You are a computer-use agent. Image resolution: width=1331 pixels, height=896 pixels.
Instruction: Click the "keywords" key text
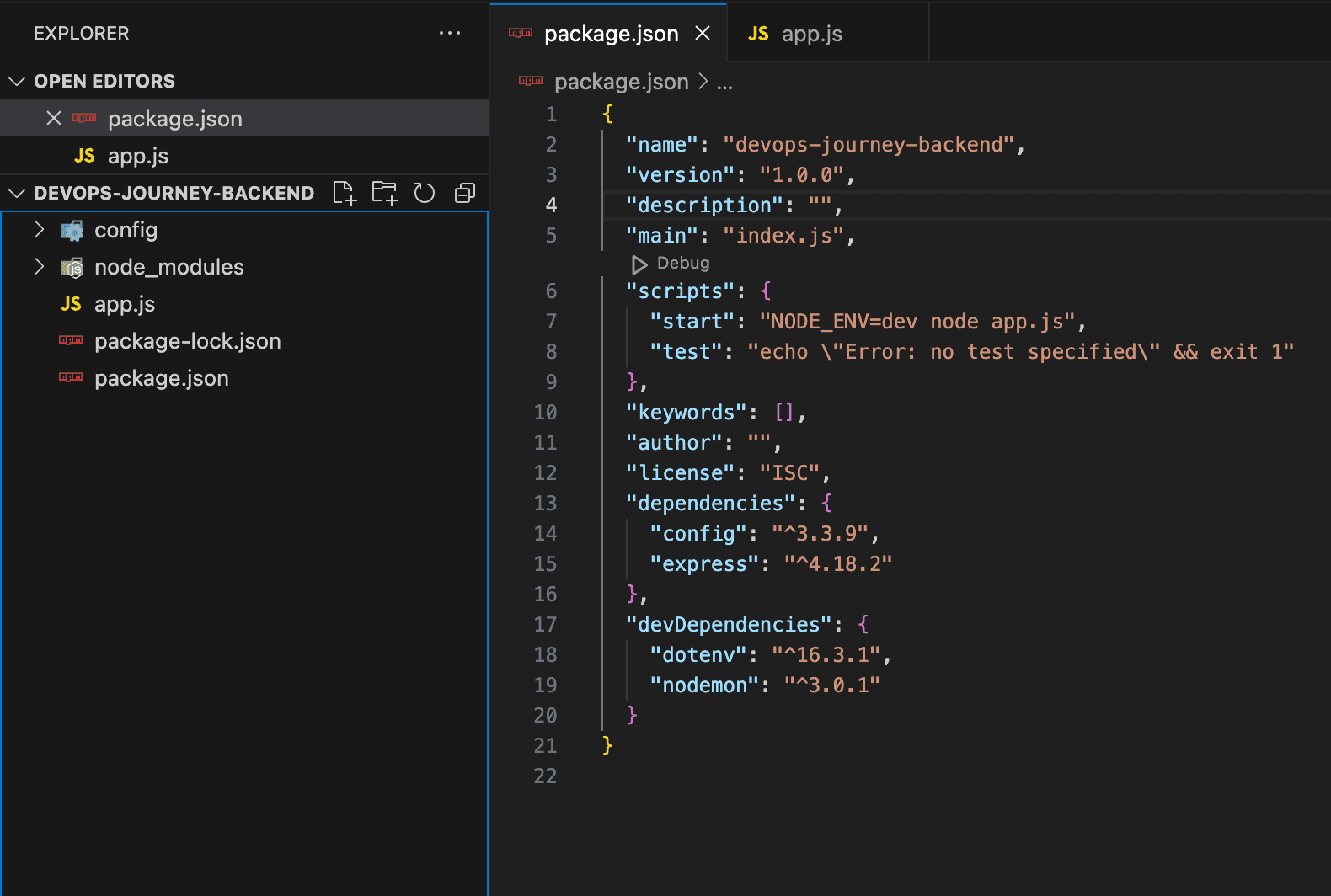tap(687, 413)
